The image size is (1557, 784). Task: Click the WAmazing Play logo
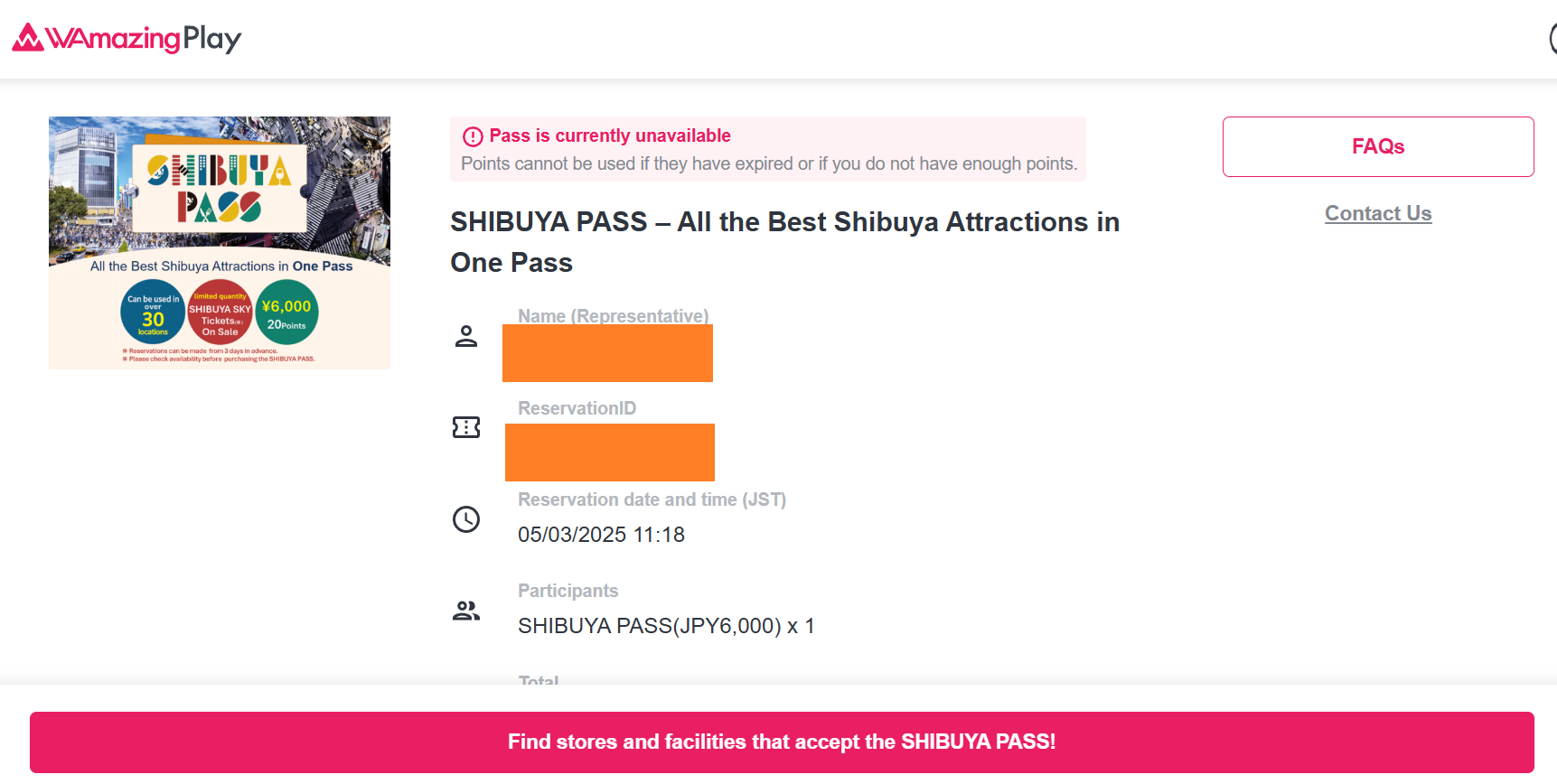(x=127, y=38)
